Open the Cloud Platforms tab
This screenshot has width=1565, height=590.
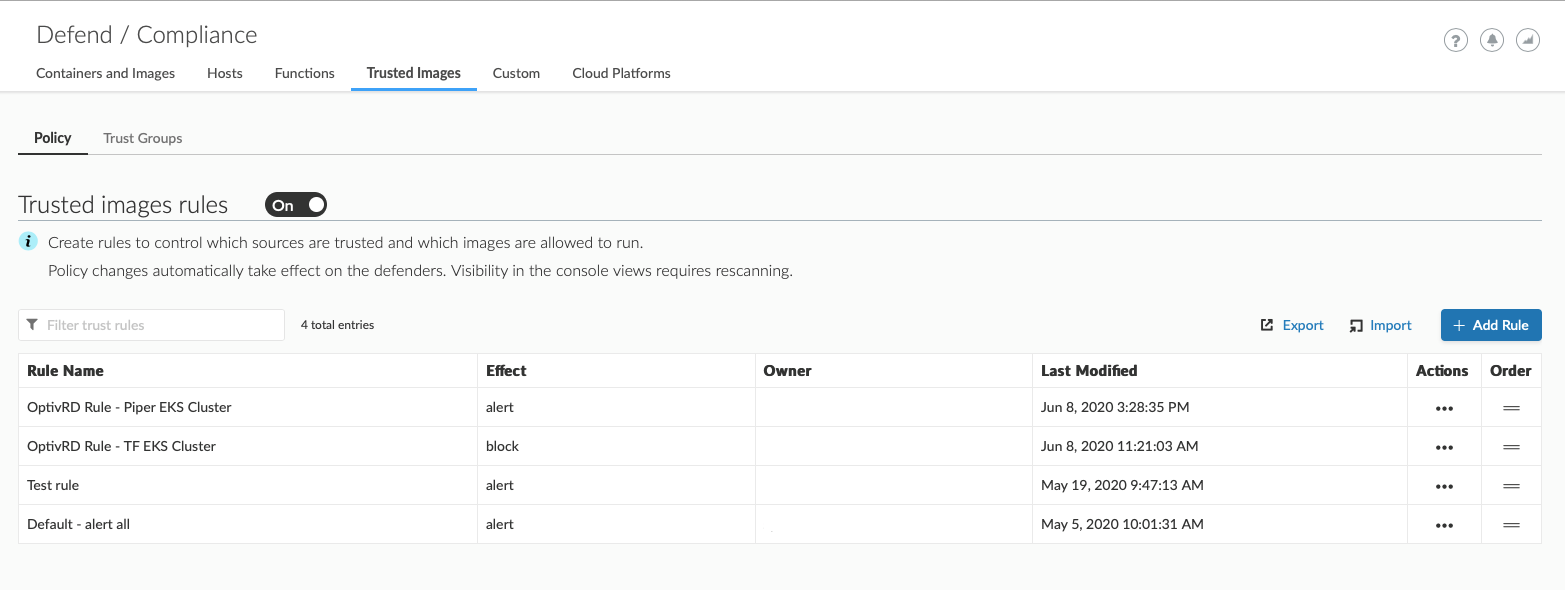pyautogui.click(x=621, y=73)
